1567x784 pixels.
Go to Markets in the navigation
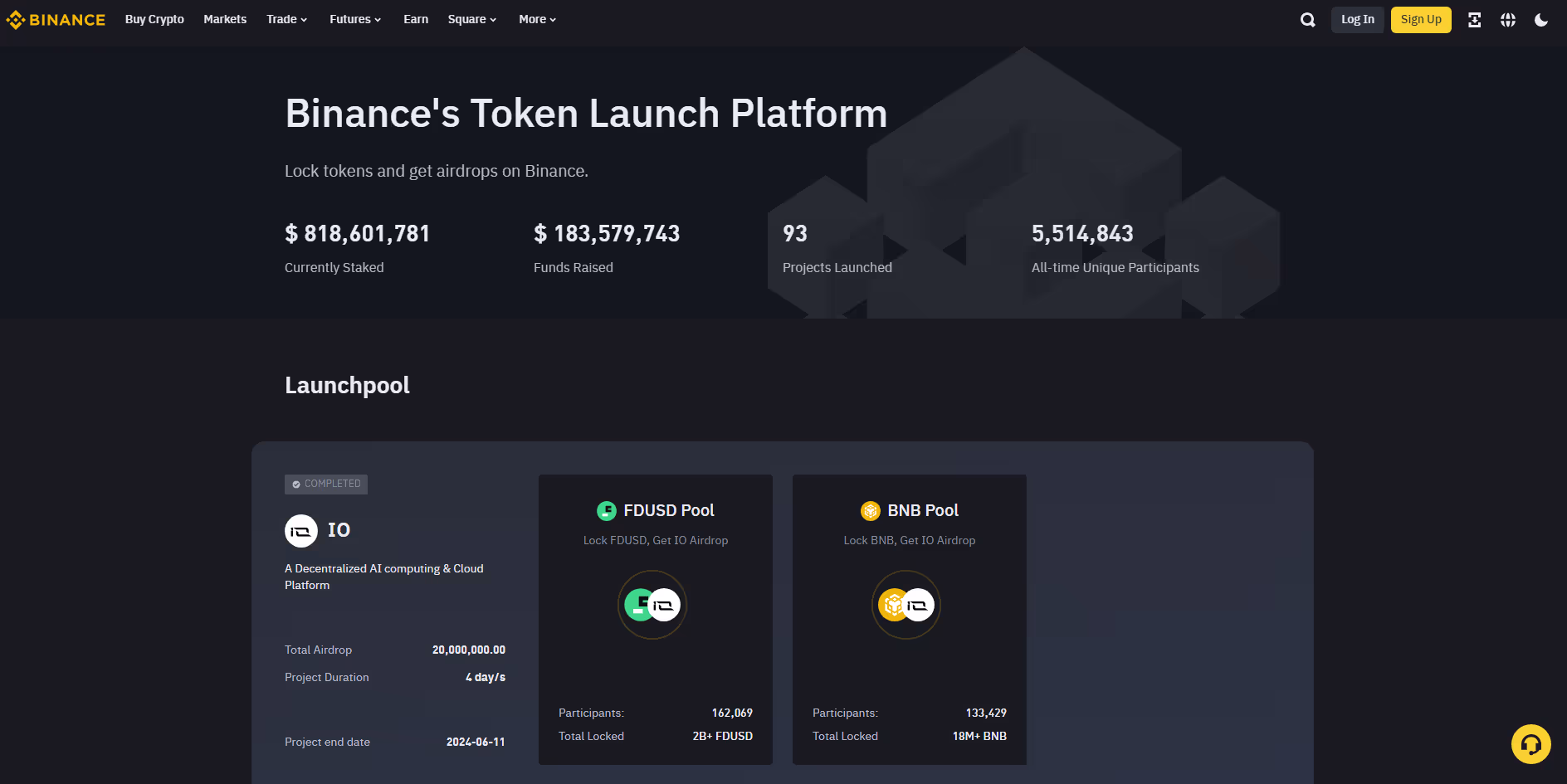tap(225, 19)
